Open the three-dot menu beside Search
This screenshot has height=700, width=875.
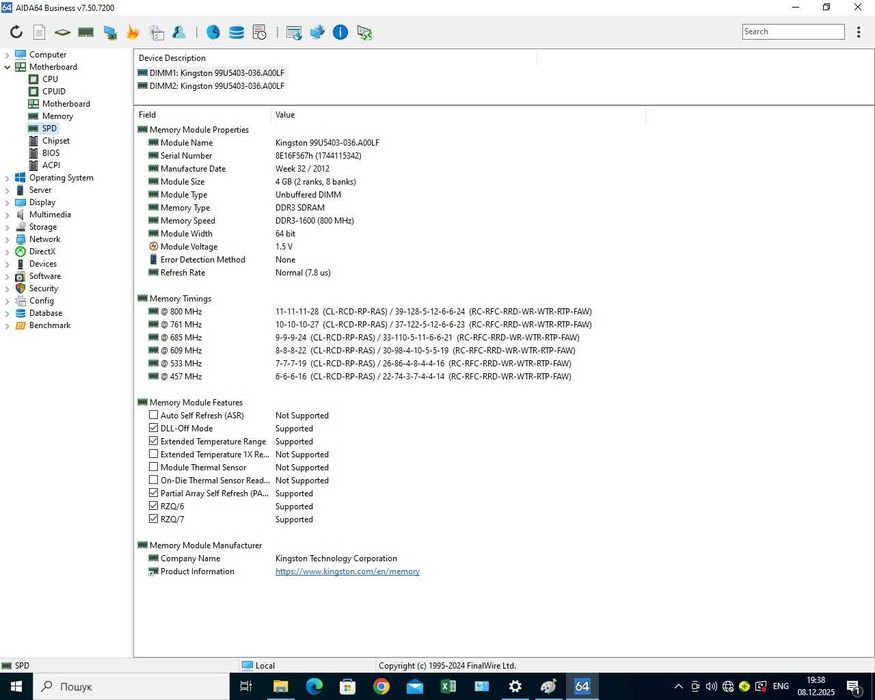point(858,32)
